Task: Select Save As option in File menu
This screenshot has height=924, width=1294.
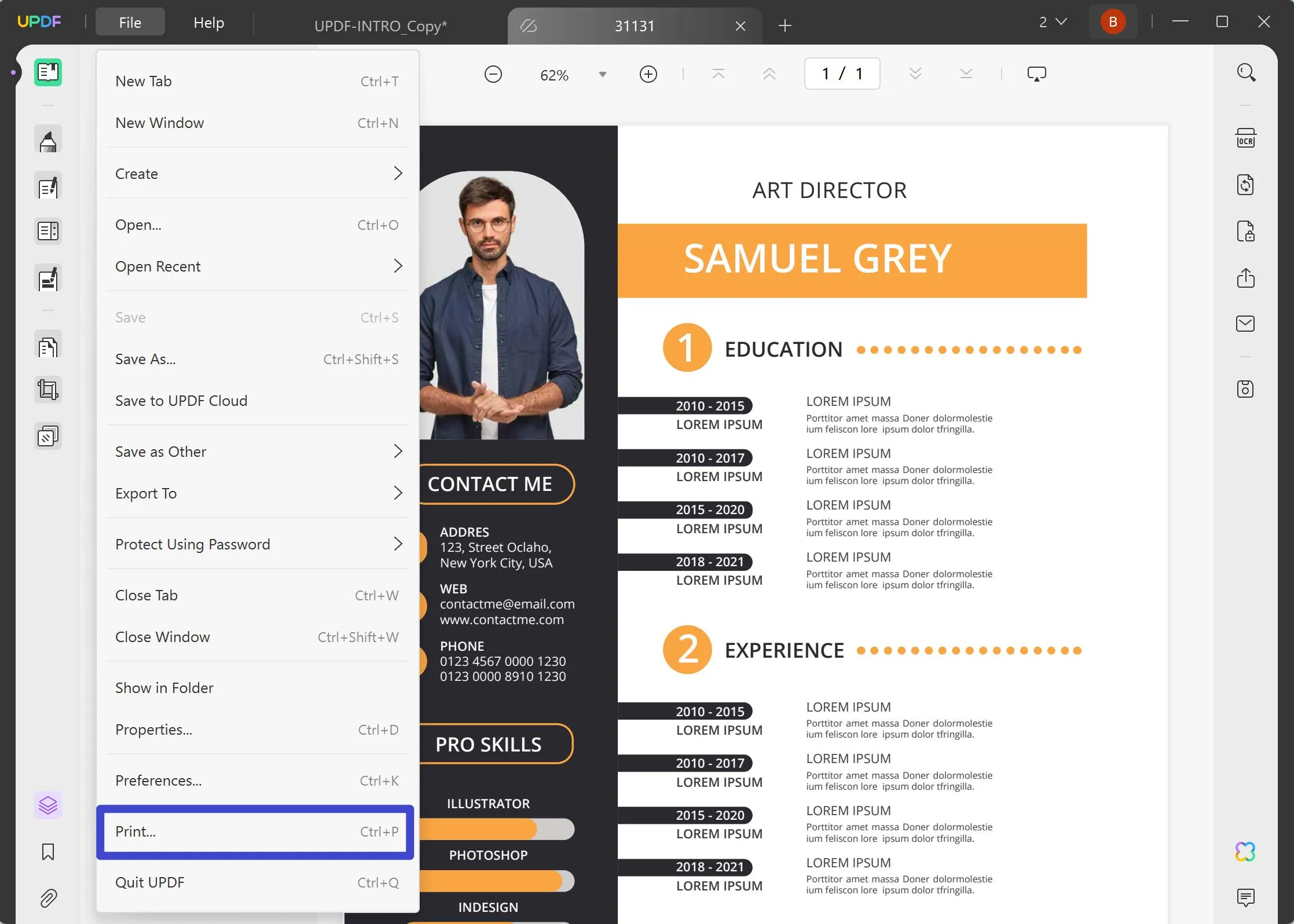Action: click(145, 359)
